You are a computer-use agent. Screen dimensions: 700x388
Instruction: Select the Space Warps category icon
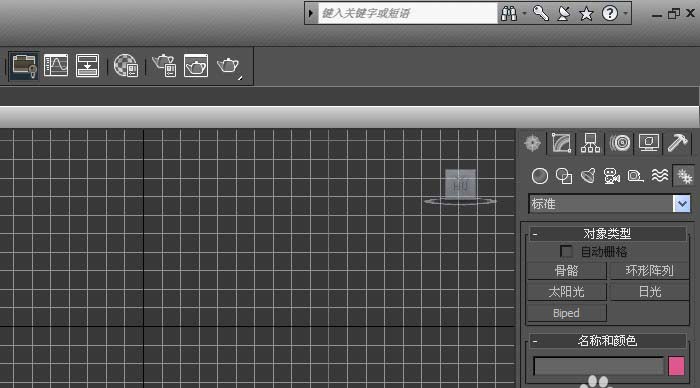click(659, 175)
